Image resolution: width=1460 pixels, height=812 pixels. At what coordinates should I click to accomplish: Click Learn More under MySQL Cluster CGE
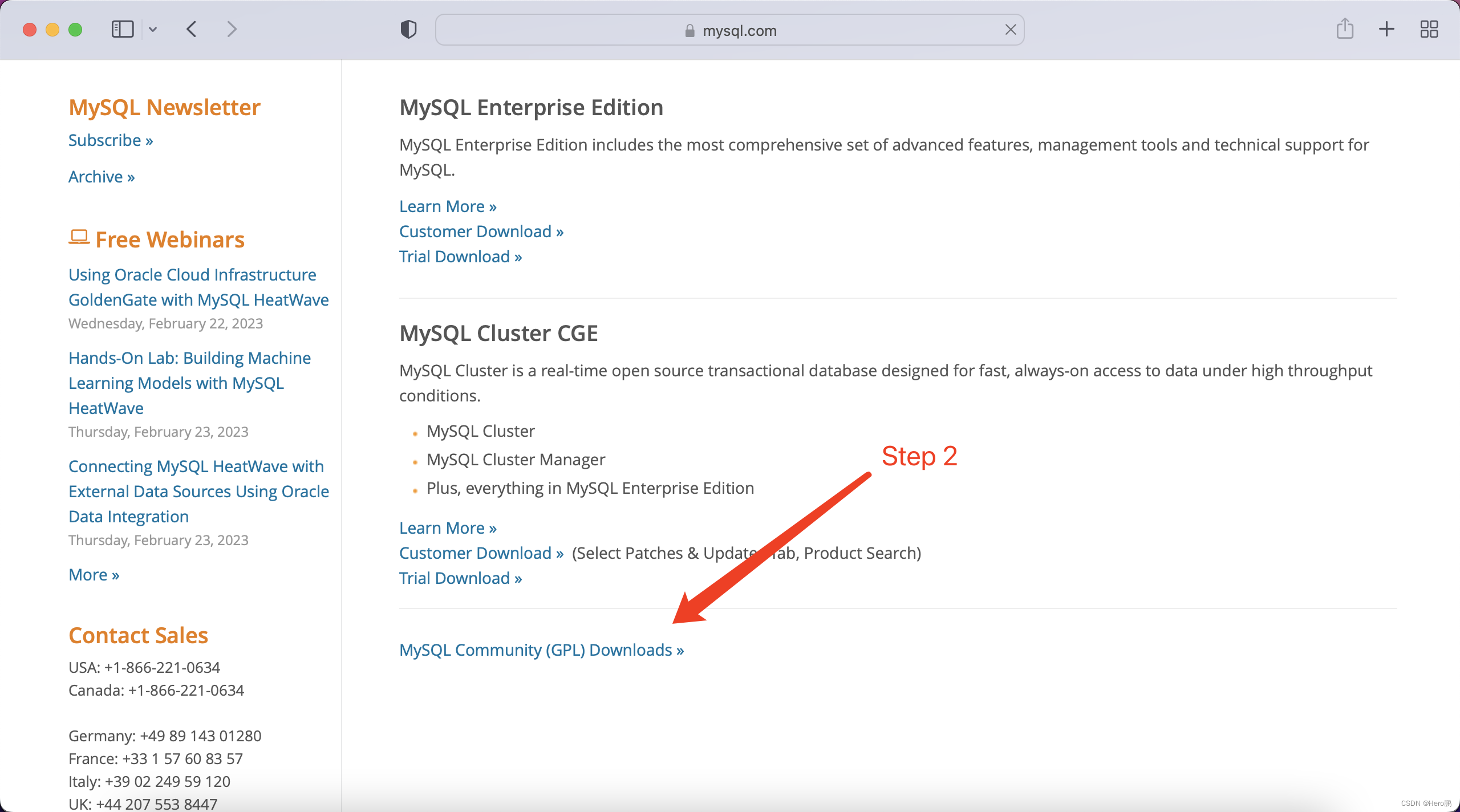click(447, 527)
